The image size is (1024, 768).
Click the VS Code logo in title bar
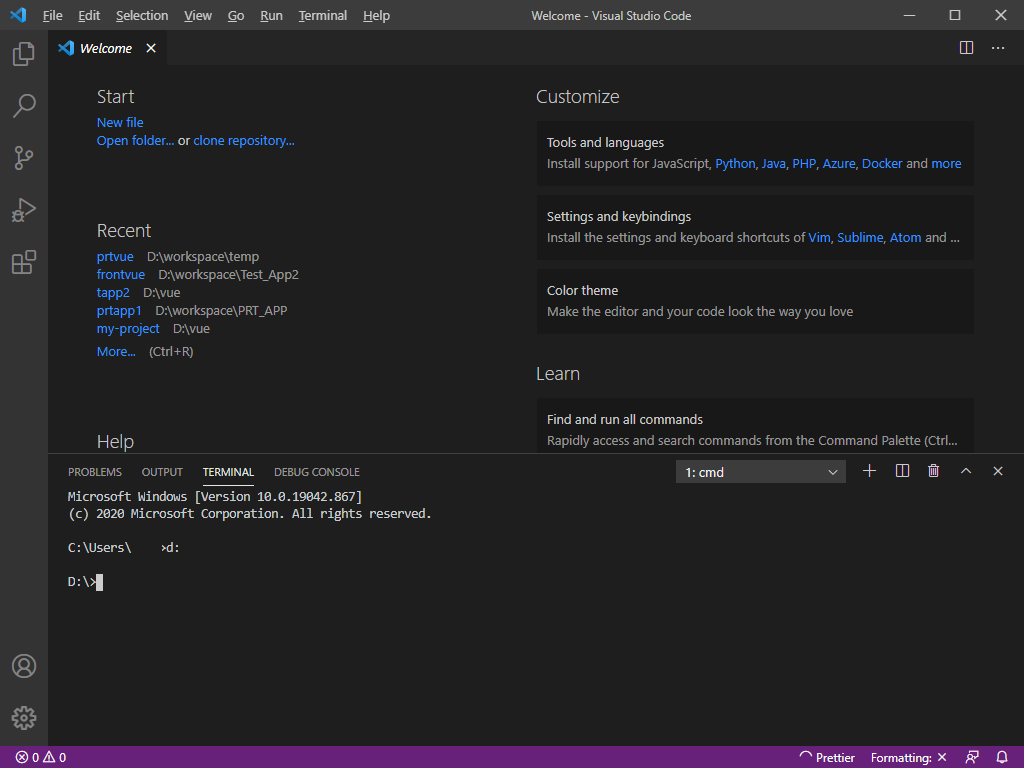coord(18,15)
